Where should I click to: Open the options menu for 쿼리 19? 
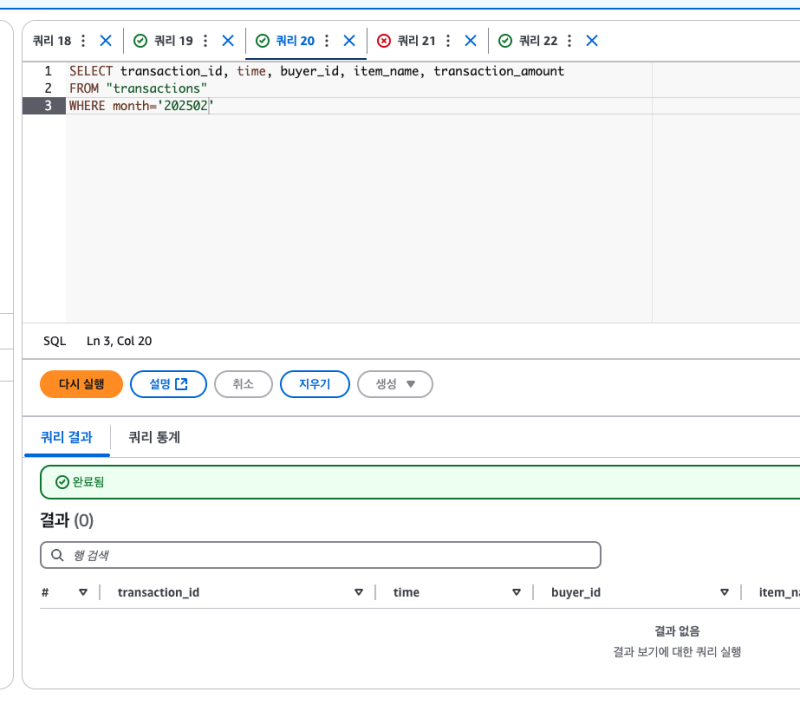tap(205, 41)
